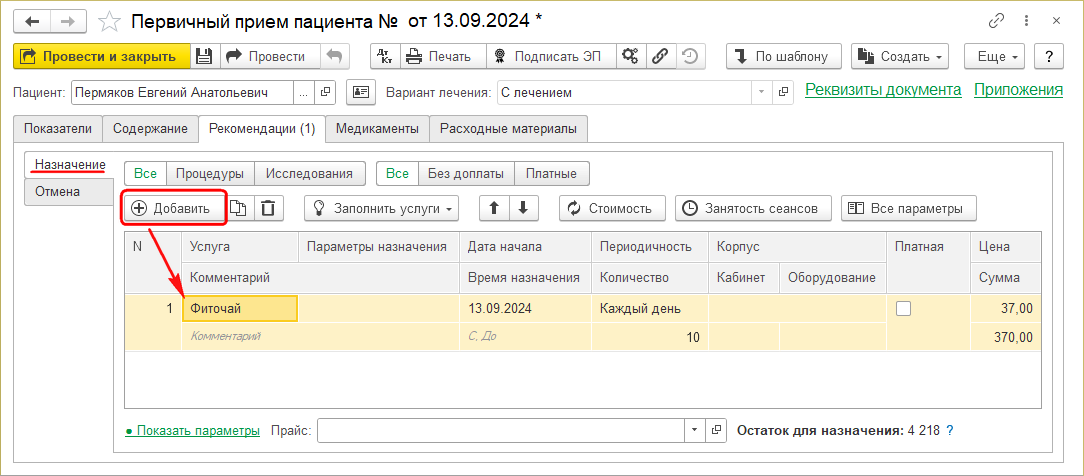Select the Платные filter toggle
The width and height of the screenshot is (1084, 476).
tap(552, 173)
